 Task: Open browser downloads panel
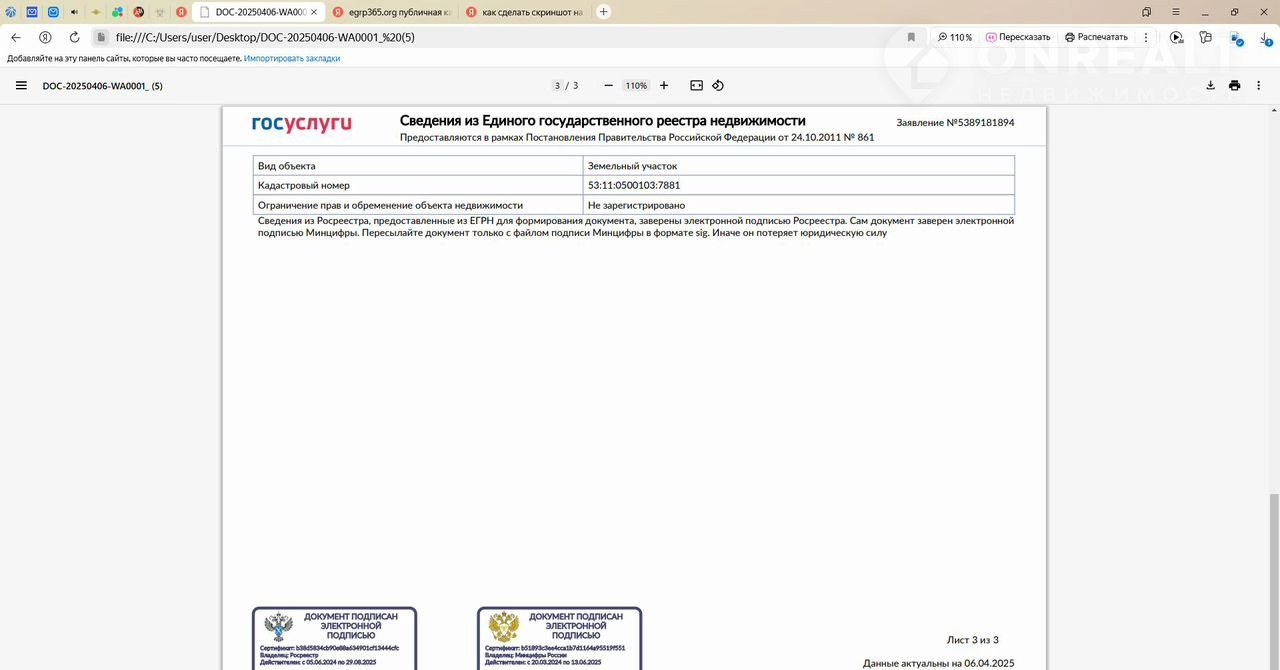(x=1265, y=37)
